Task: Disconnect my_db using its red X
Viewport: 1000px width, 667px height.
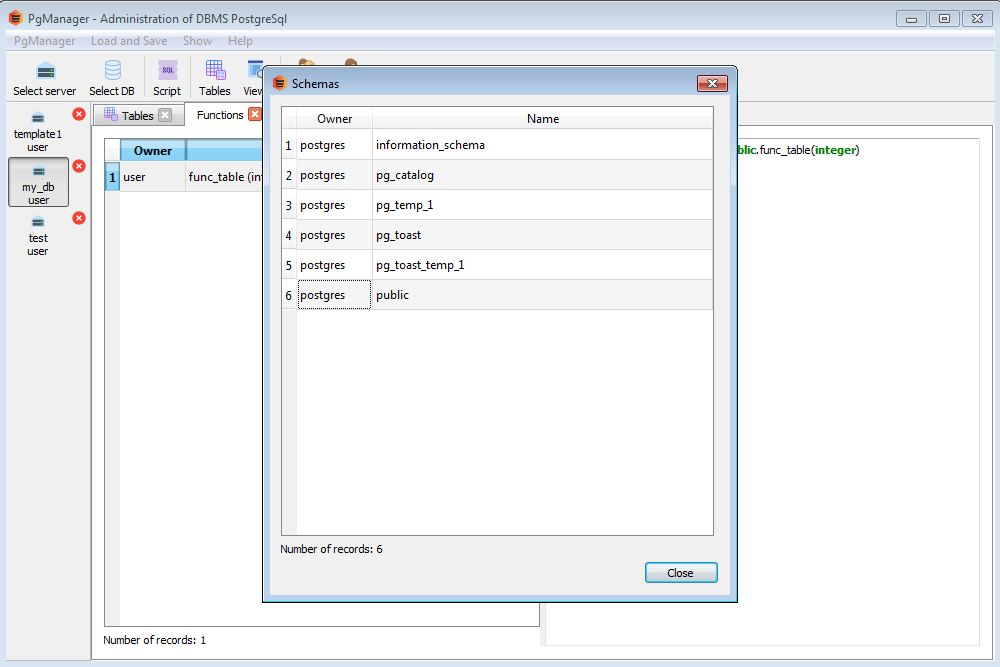Action: pos(79,166)
